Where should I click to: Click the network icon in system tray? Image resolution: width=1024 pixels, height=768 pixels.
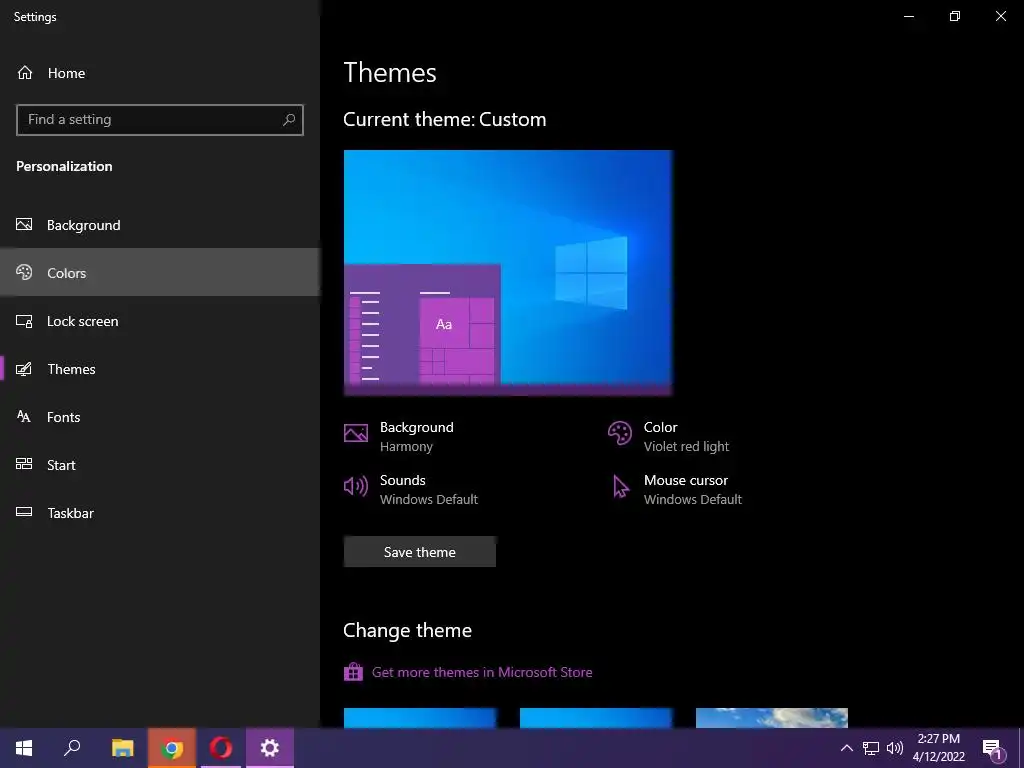click(871, 748)
